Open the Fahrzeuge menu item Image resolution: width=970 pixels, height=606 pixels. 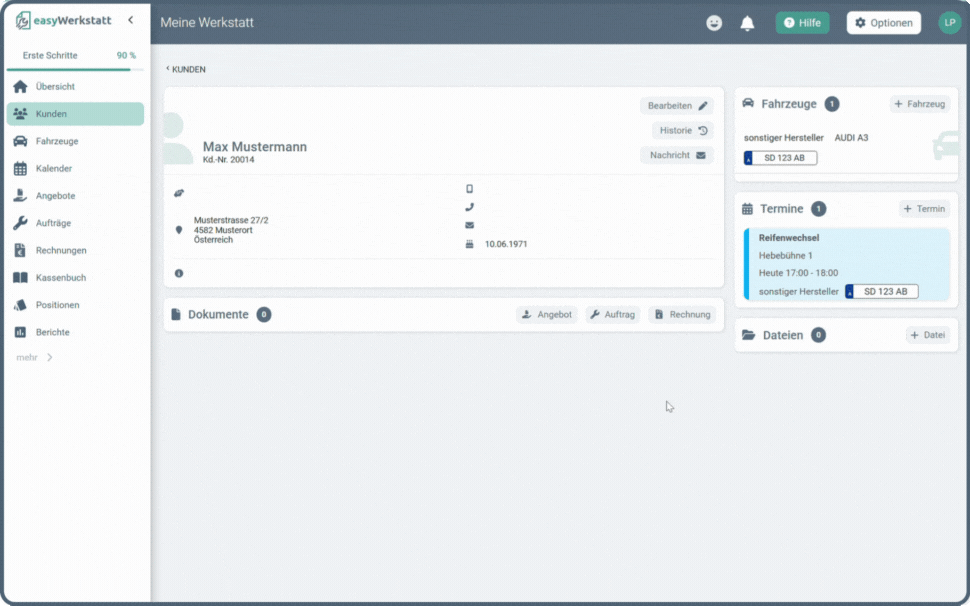coord(57,142)
